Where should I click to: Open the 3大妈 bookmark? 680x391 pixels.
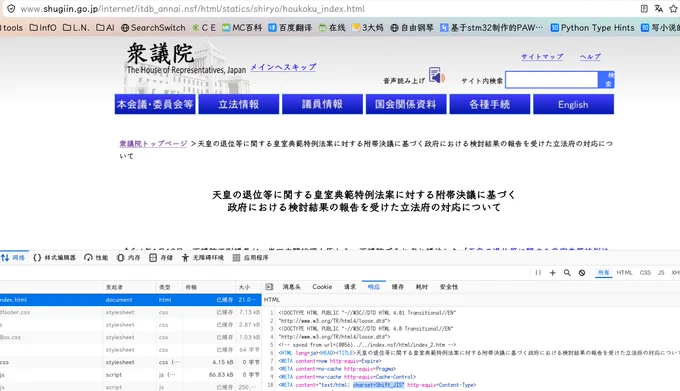click(368, 28)
